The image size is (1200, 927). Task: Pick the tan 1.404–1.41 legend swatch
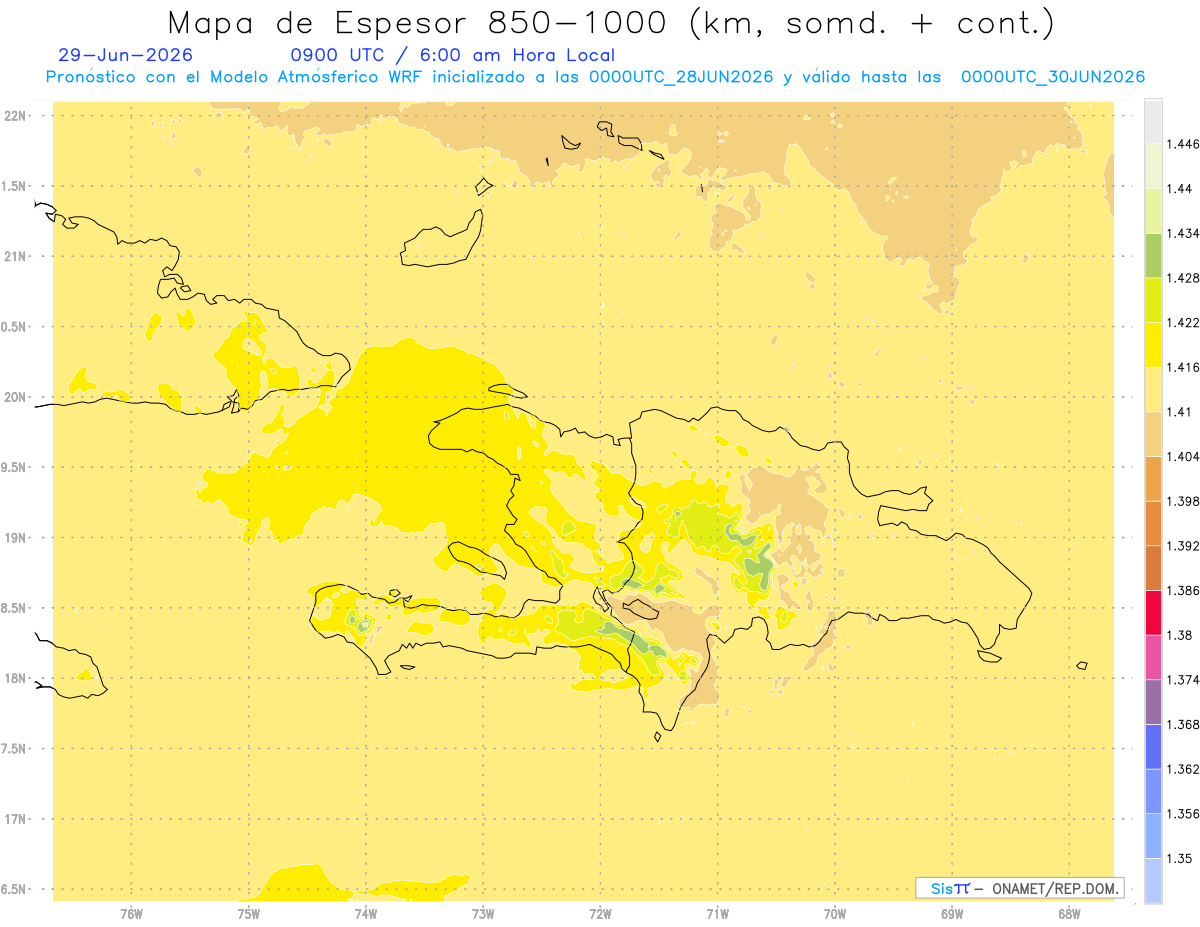coord(1153,434)
